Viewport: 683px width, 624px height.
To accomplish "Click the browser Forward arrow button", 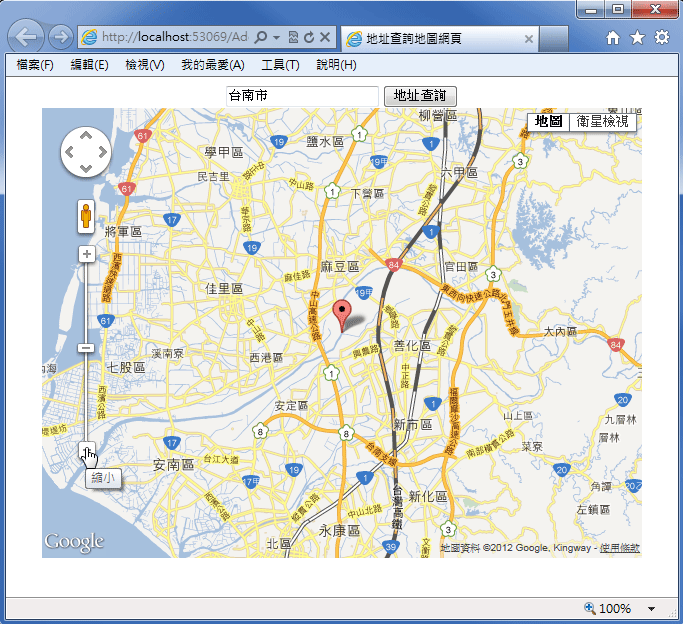I will coord(60,37).
